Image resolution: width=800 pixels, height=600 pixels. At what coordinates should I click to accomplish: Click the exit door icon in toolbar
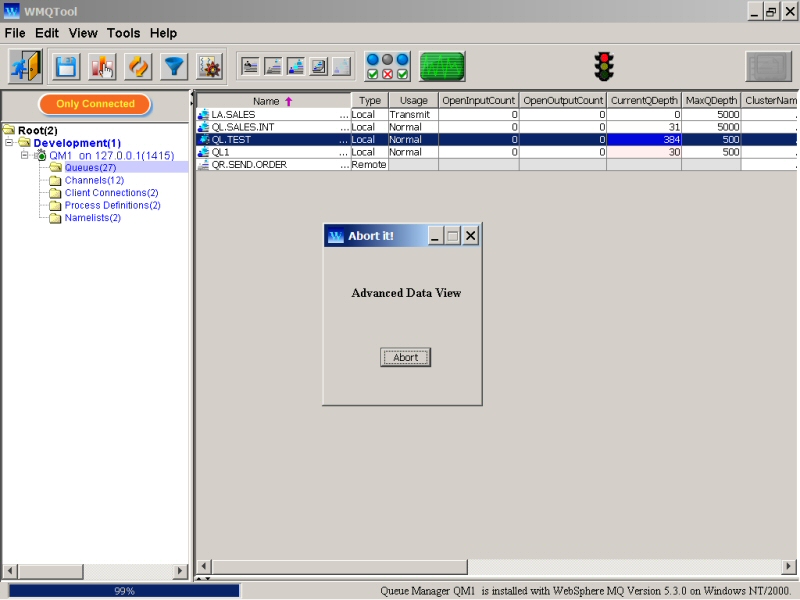pyautogui.click(x=26, y=66)
